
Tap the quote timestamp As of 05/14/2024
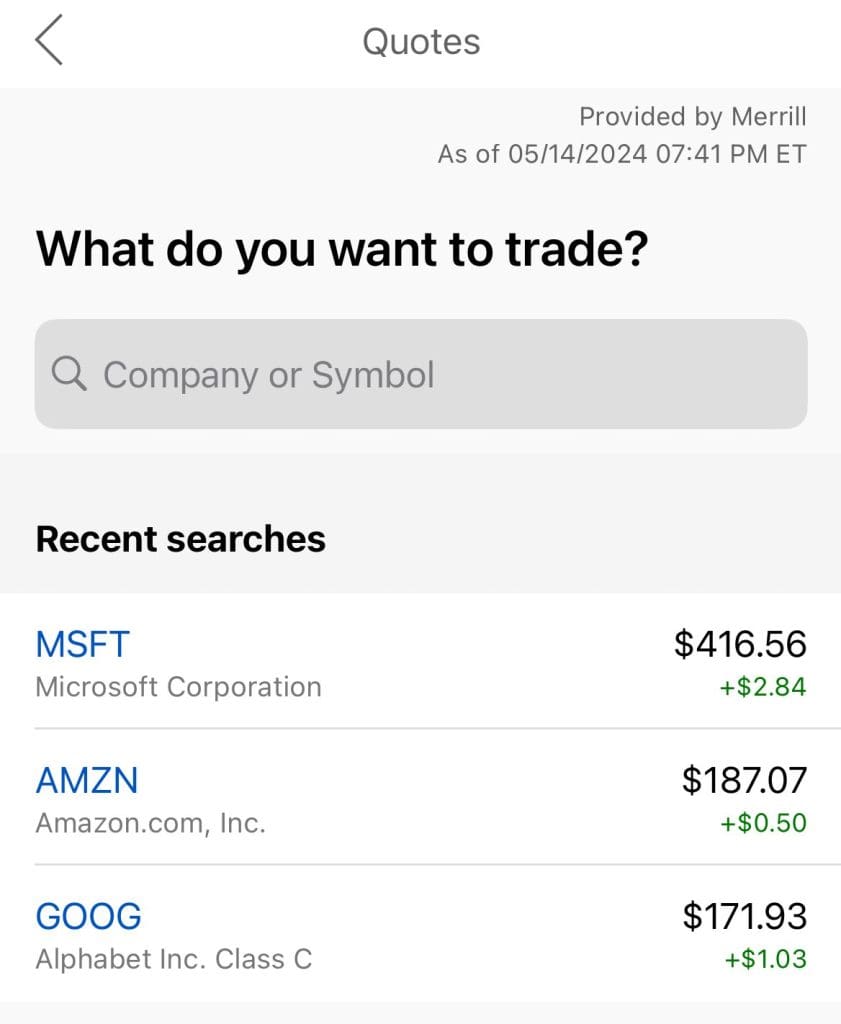[x=621, y=154]
